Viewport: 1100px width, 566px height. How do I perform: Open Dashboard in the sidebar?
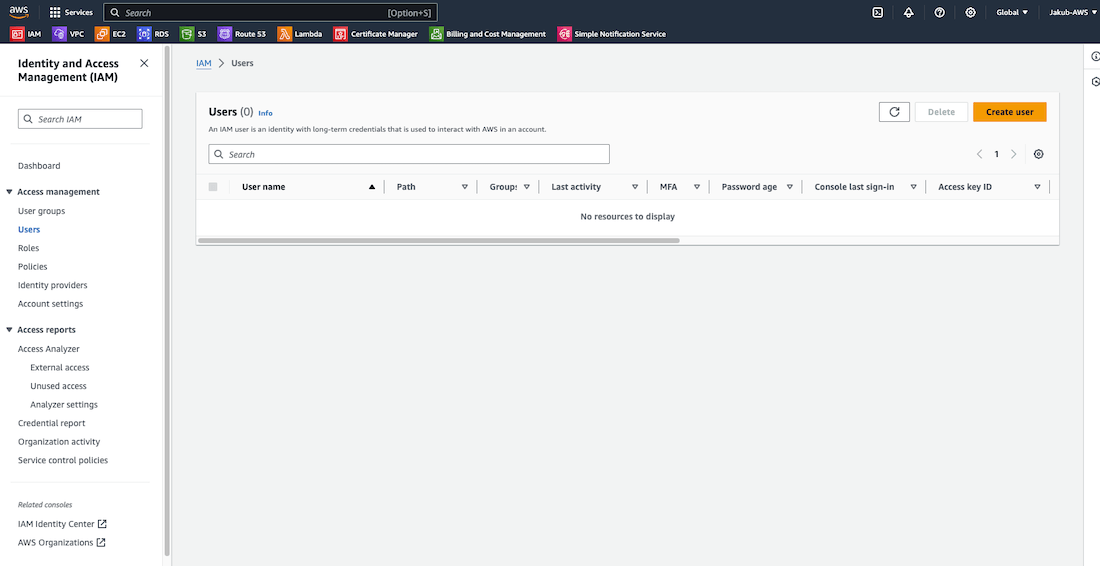39,166
